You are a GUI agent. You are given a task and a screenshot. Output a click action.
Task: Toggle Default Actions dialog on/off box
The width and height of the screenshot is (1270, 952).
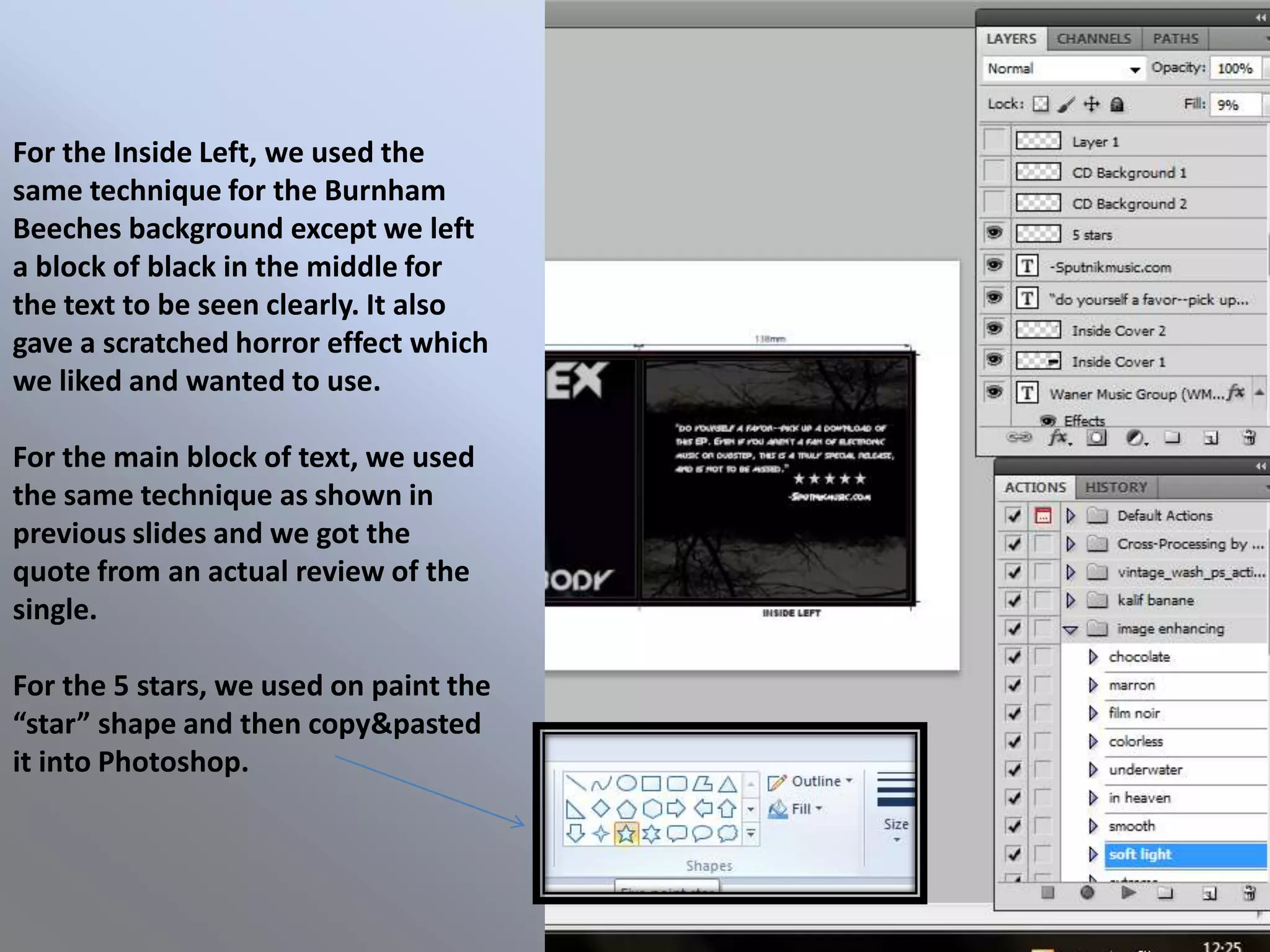[1044, 515]
